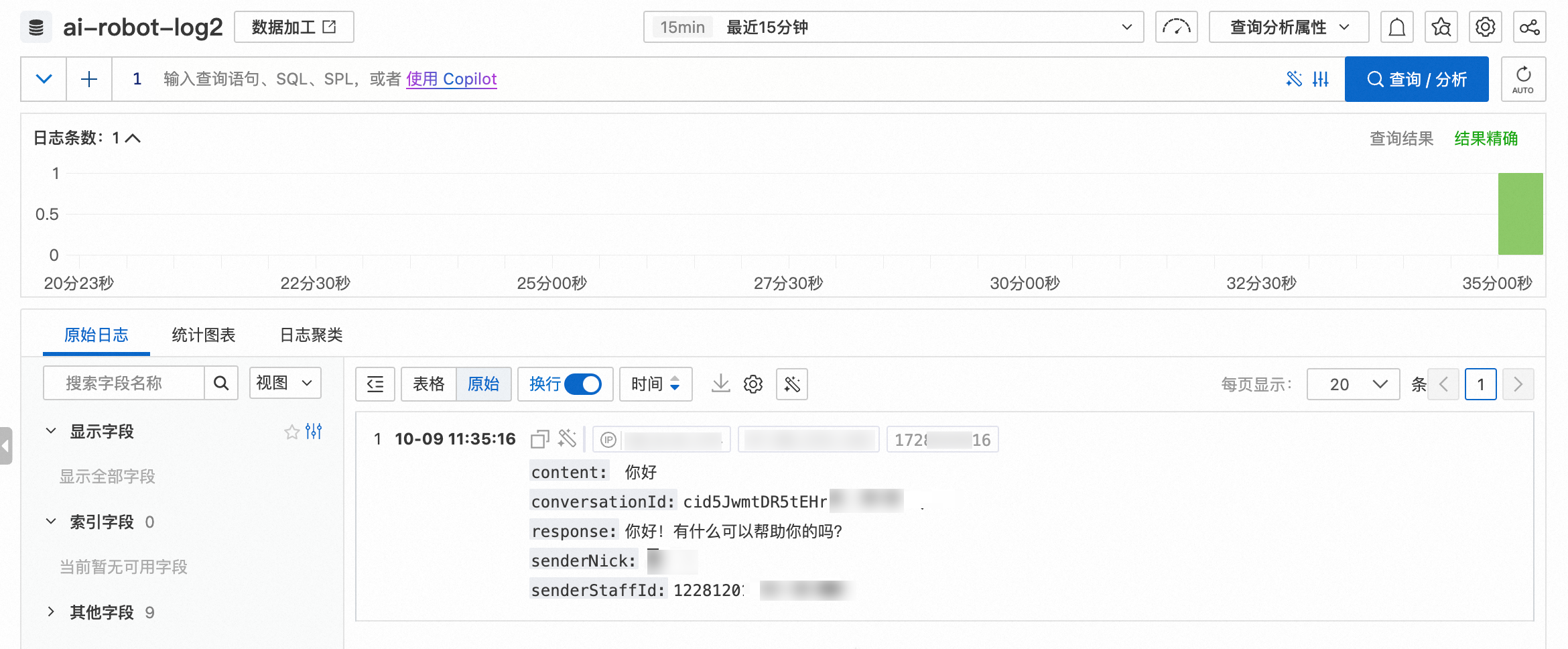The height and width of the screenshot is (649, 1568).
Task: Click the logstore database icon beside ai-robot-log2
Action: tap(36, 27)
